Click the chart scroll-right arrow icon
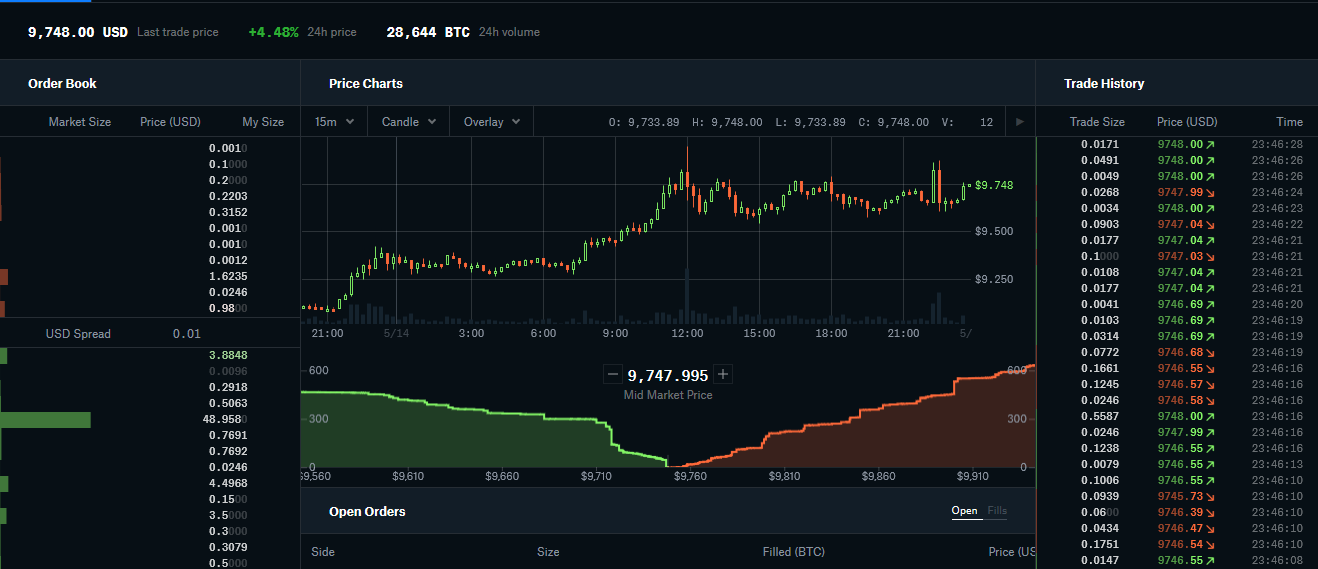 [1019, 122]
